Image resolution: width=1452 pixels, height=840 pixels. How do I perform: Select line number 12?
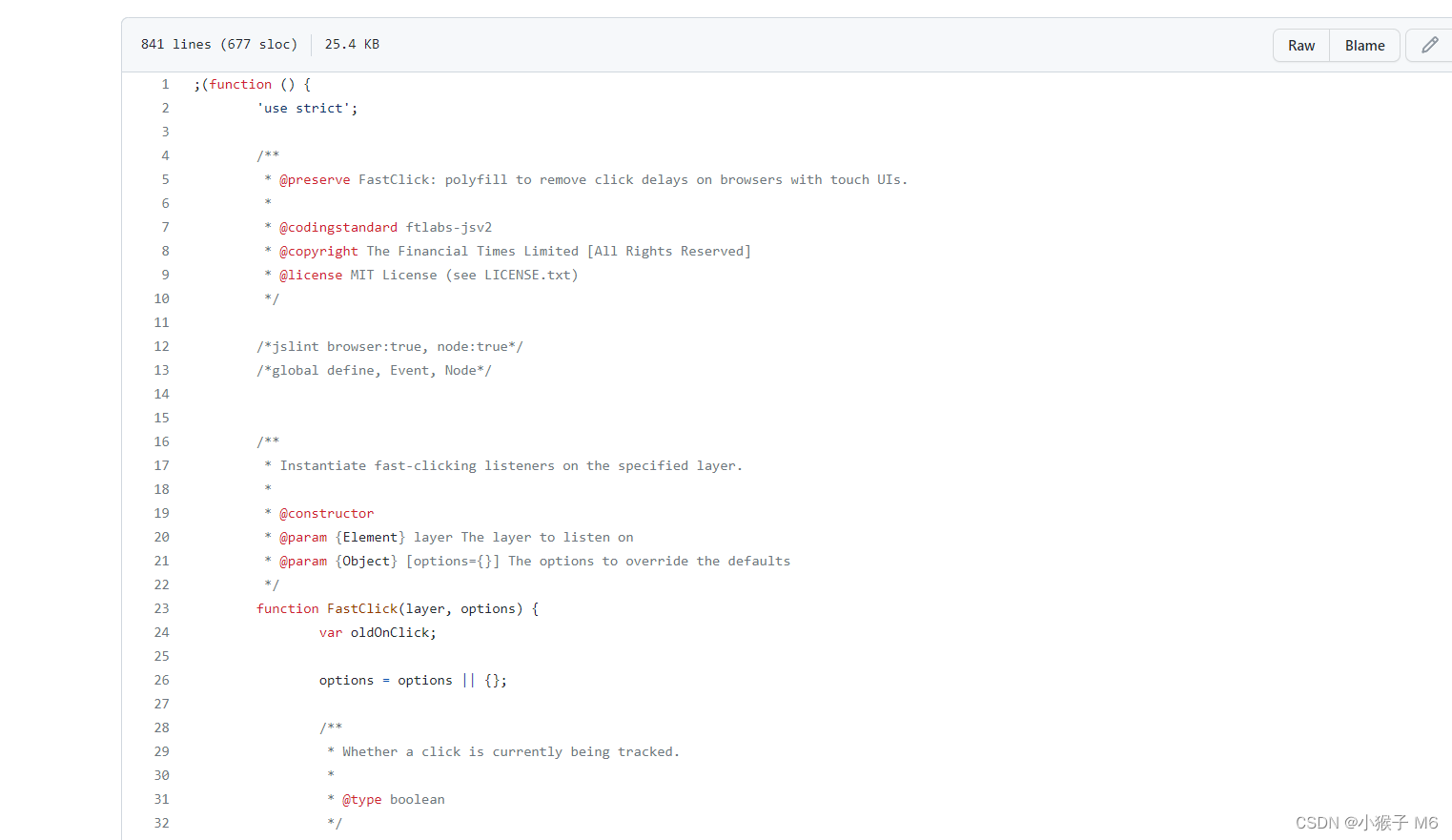pyautogui.click(x=161, y=346)
